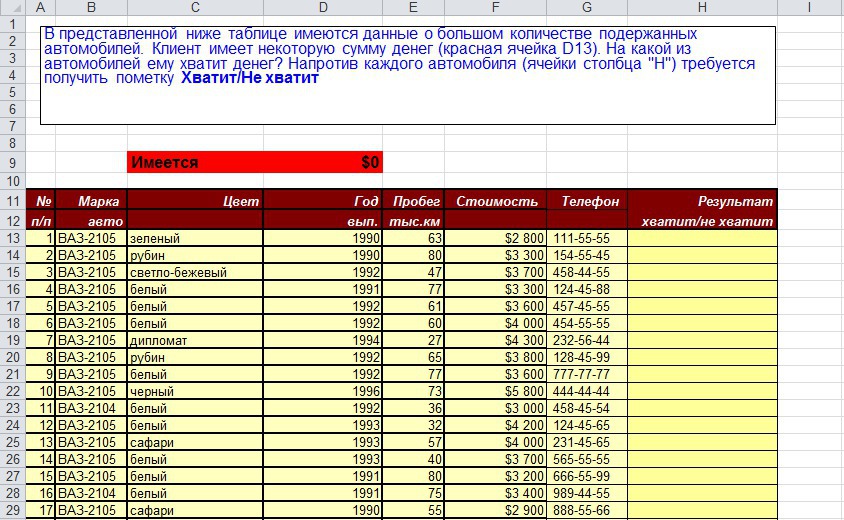Click the phone cell '777-77-77'
Screen dimensions: 844x520
pos(587,374)
